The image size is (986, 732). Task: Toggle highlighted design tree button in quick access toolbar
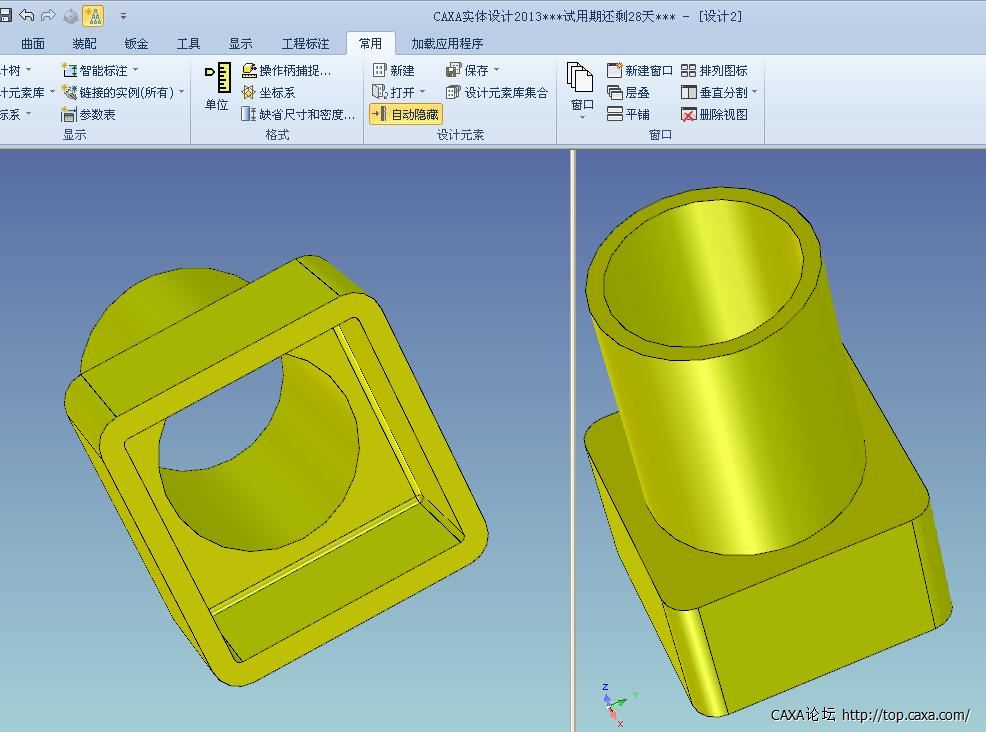point(92,16)
